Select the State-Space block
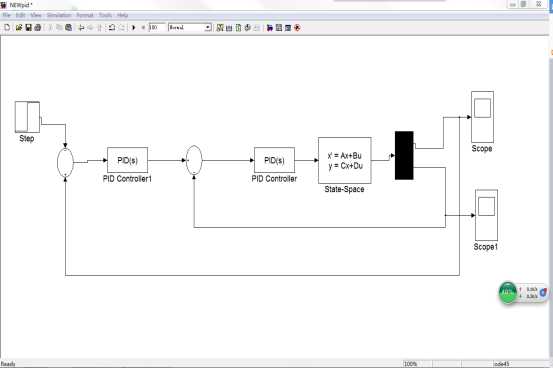 coord(345,161)
